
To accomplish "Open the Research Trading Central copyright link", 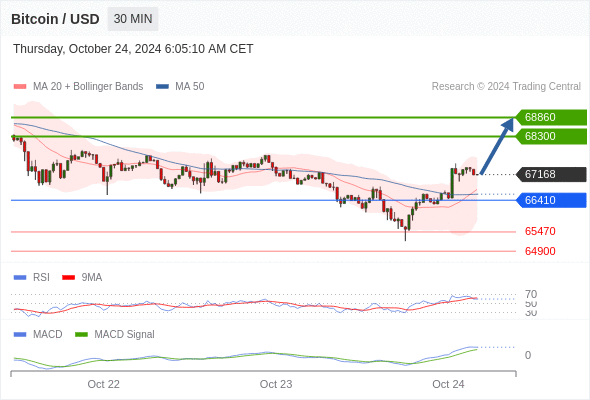I will [x=506, y=87].
